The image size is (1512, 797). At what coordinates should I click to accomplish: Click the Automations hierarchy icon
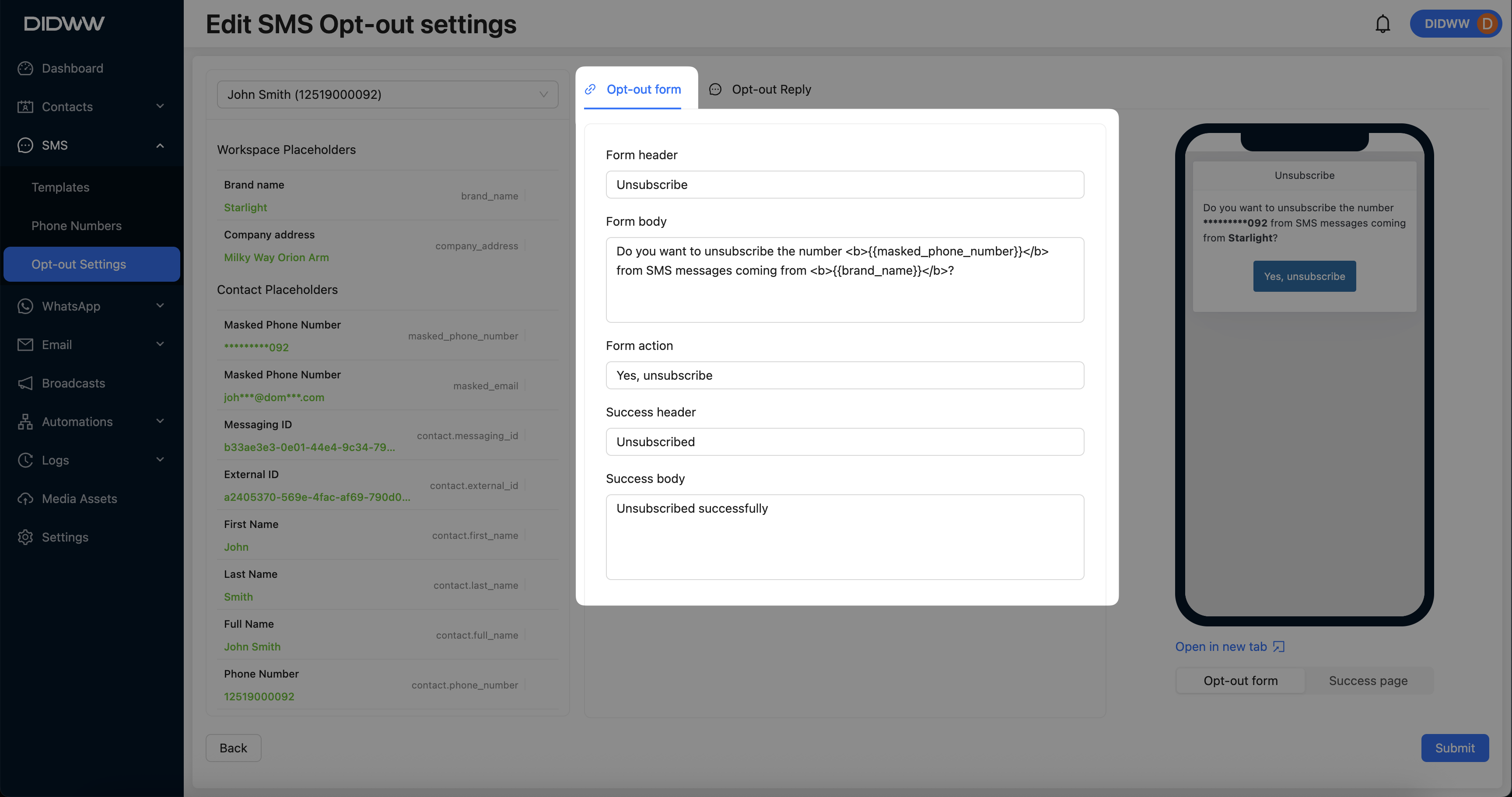pyautogui.click(x=25, y=421)
